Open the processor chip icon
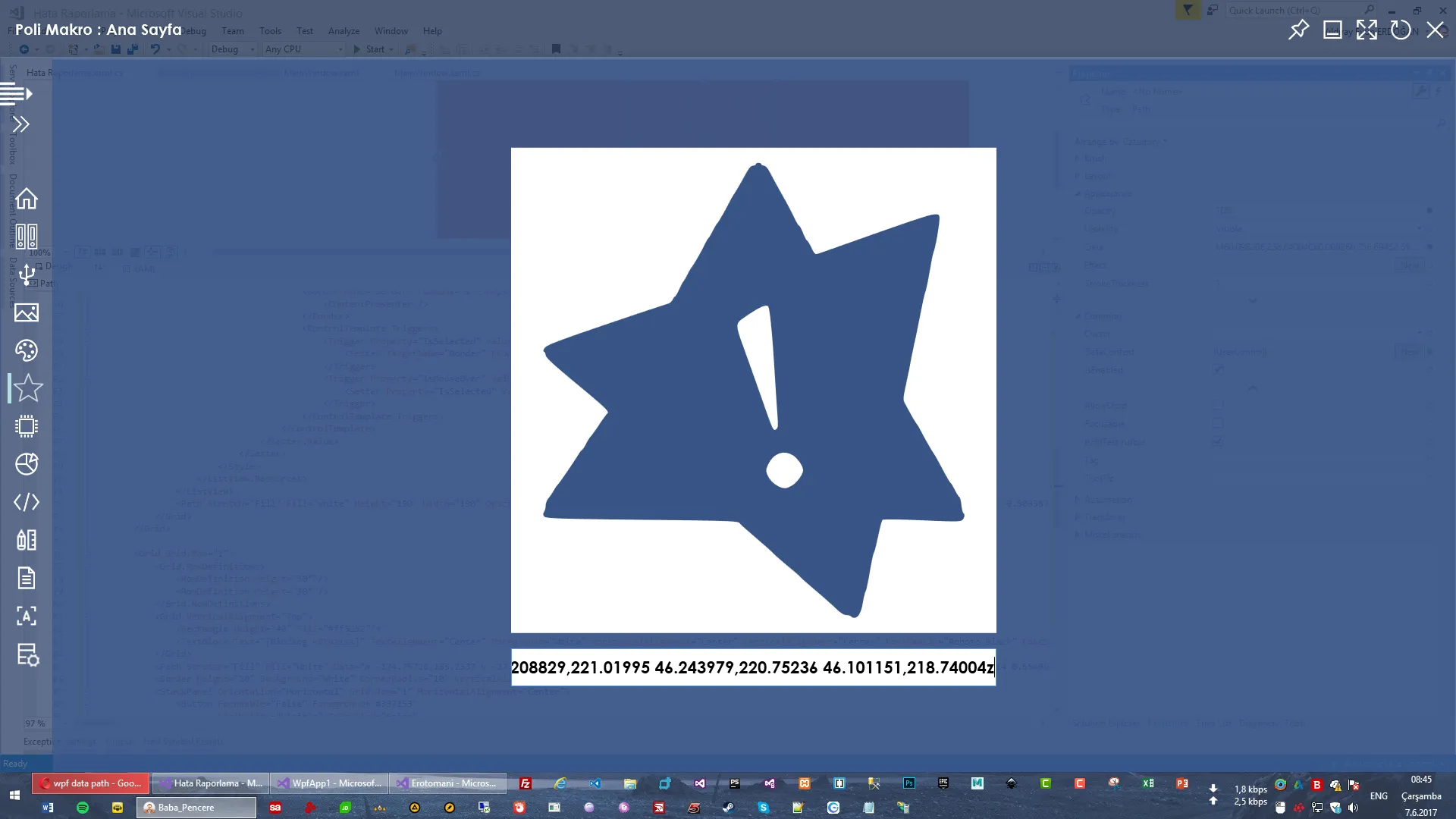 coord(27,426)
